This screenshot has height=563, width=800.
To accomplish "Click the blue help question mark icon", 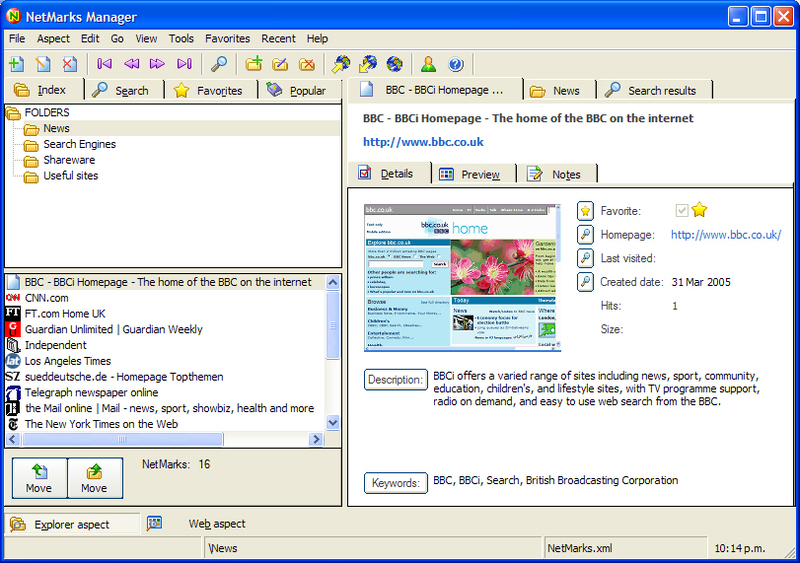I will click(456, 64).
